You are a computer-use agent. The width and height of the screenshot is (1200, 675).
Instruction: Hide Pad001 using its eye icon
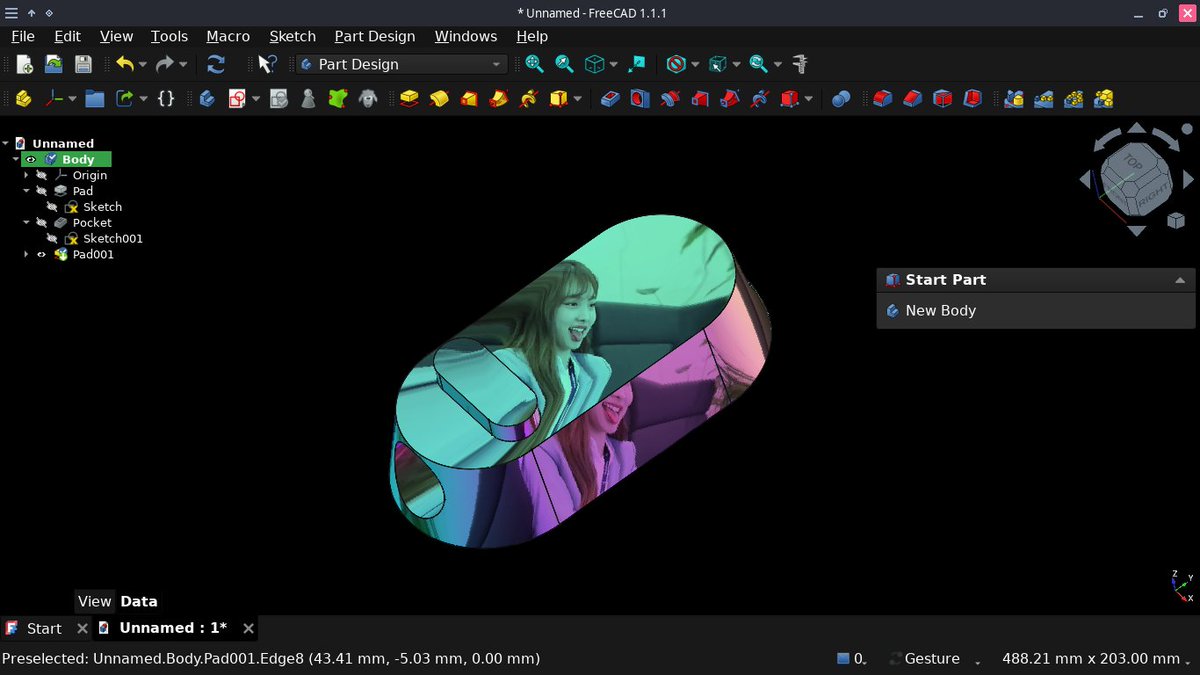click(41, 255)
